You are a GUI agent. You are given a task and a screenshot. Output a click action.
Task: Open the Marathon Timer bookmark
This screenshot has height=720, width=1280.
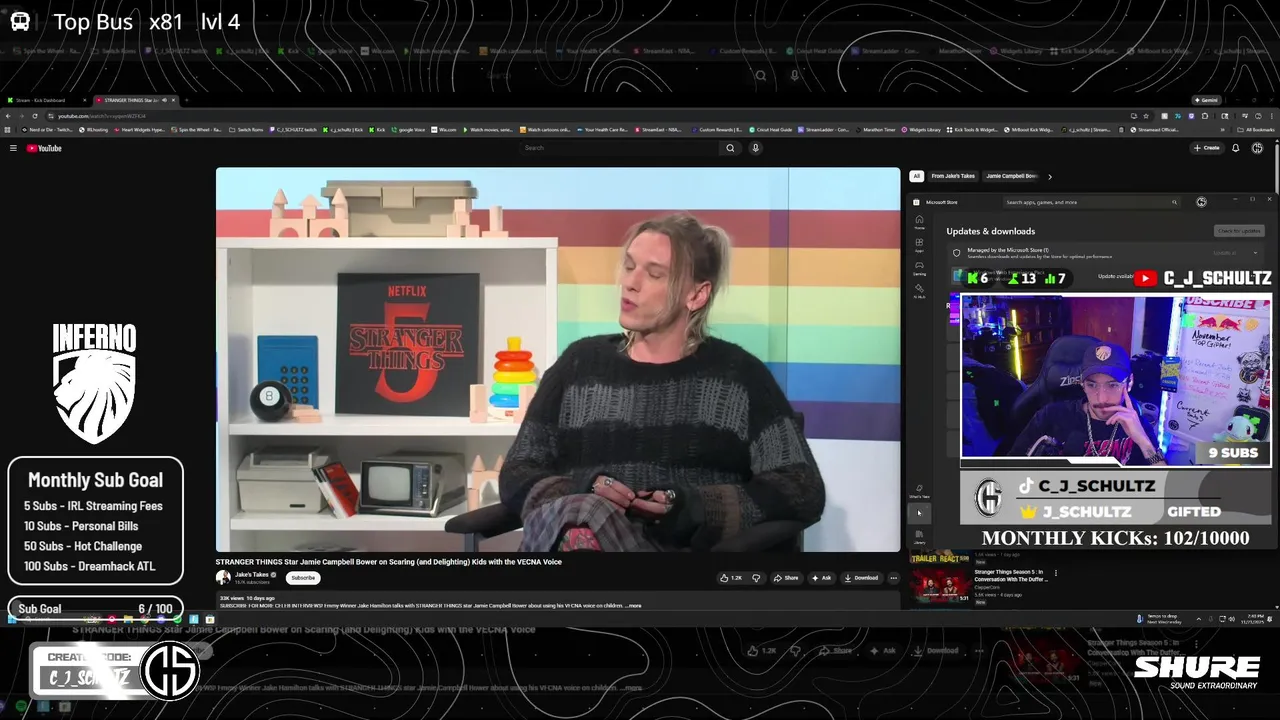(x=875, y=130)
